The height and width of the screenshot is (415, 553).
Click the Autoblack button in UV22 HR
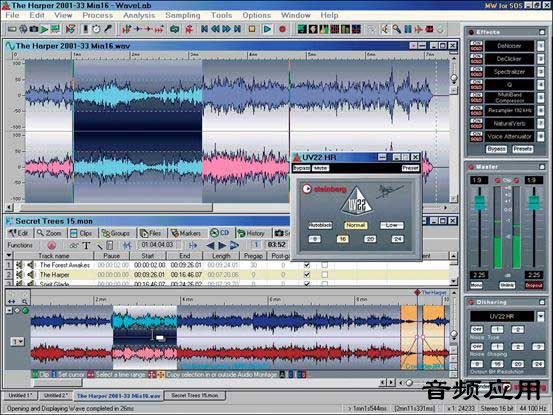[320, 225]
